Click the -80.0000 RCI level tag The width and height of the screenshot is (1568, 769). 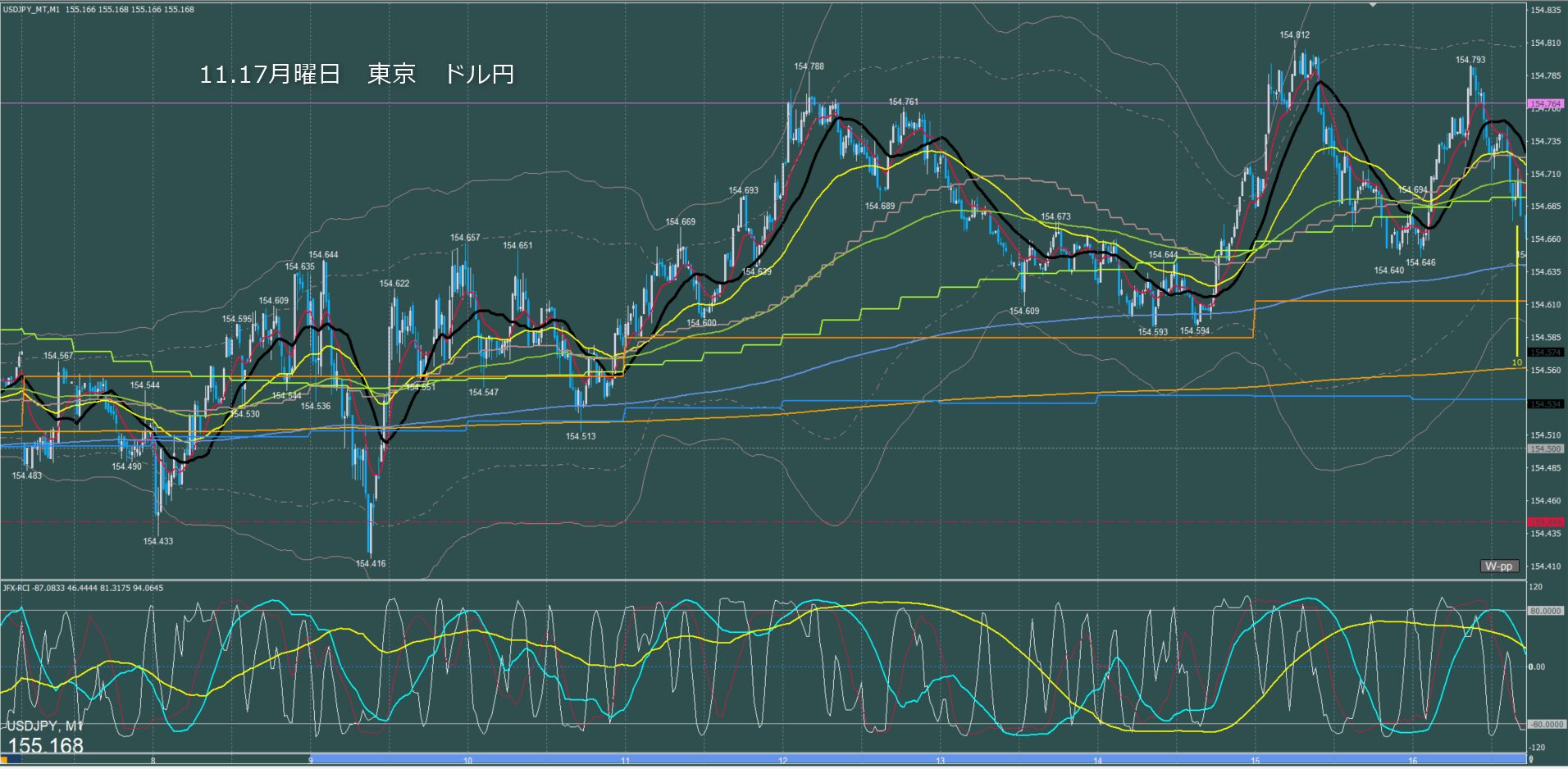coord(1546,725)
